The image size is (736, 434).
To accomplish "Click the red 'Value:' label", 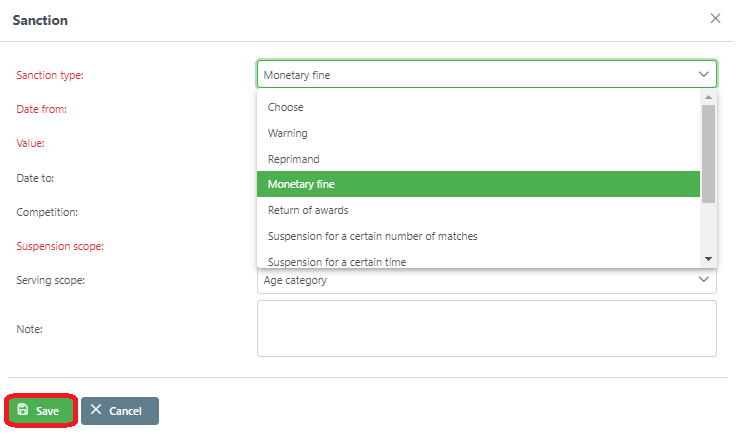I will tap(31, 143).
